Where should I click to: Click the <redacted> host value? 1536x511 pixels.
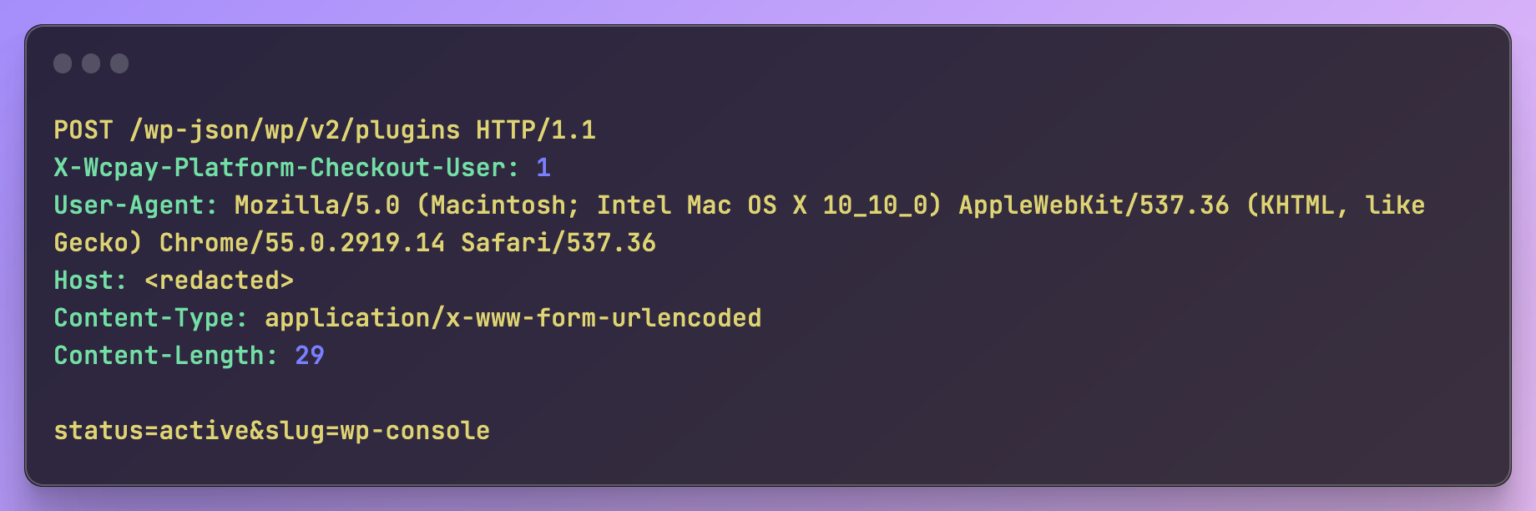coord(219,281)
